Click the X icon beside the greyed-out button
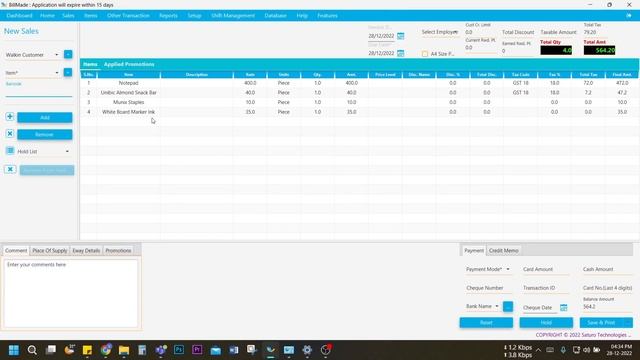 tap(10, 169)
